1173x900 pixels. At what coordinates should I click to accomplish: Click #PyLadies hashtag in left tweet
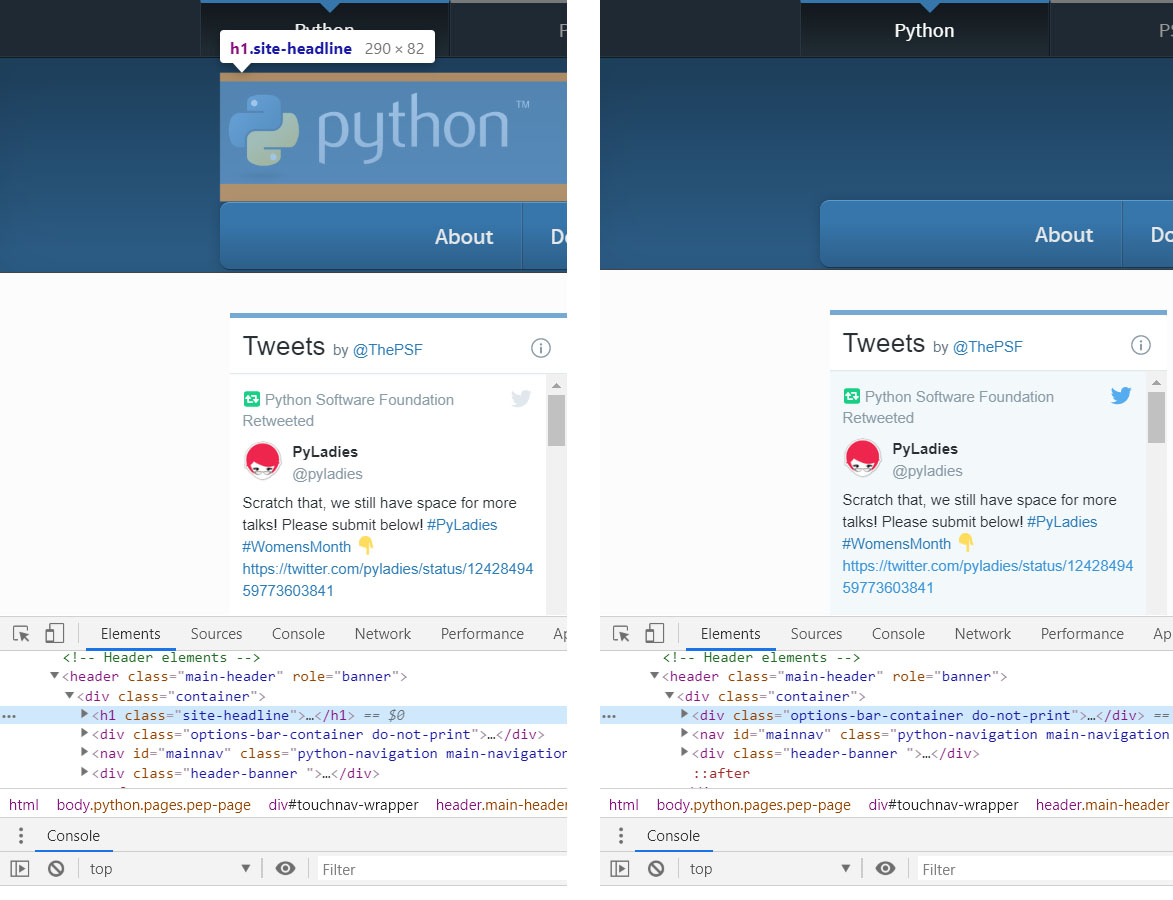462,524
